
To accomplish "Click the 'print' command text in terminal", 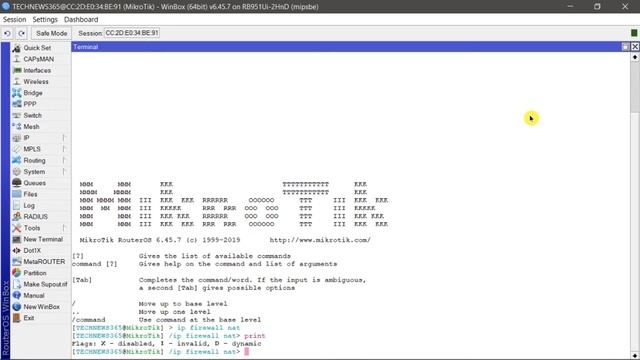I will coord(255,336).
